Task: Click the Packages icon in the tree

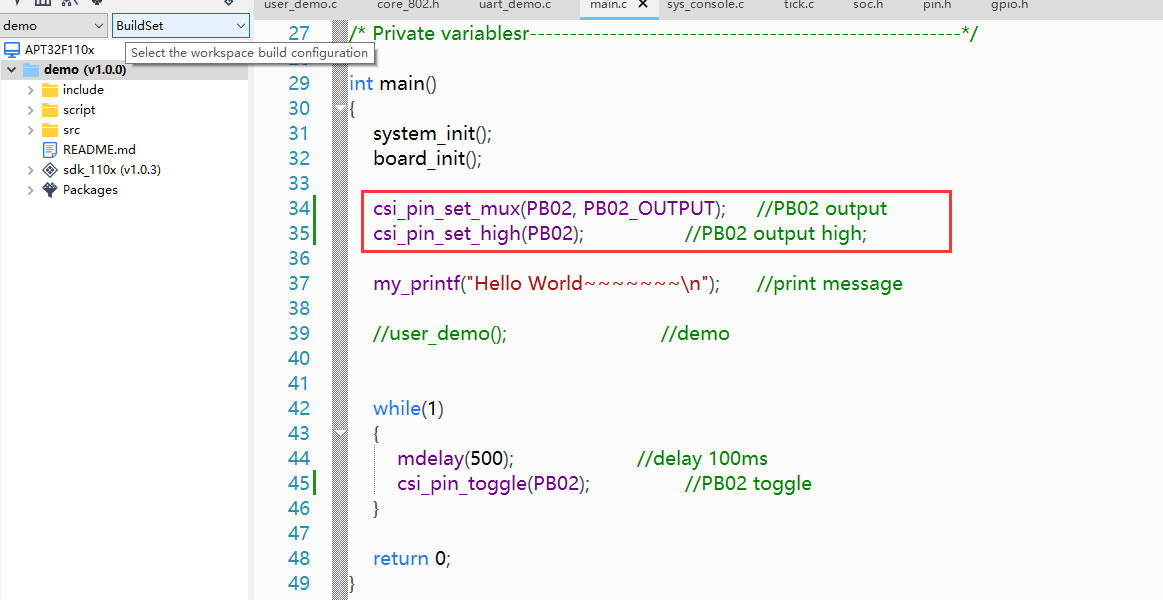Action: [x=50, y=190]
